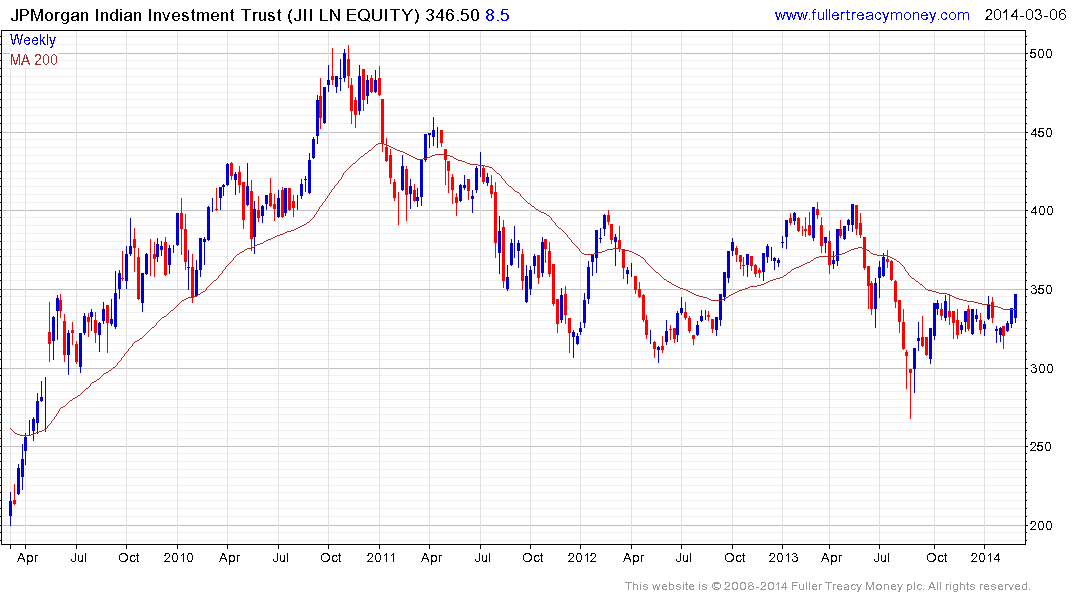Screen dimensions: 1075x600
Task: Click the Weekly interval label
Action: click(33, 40)
